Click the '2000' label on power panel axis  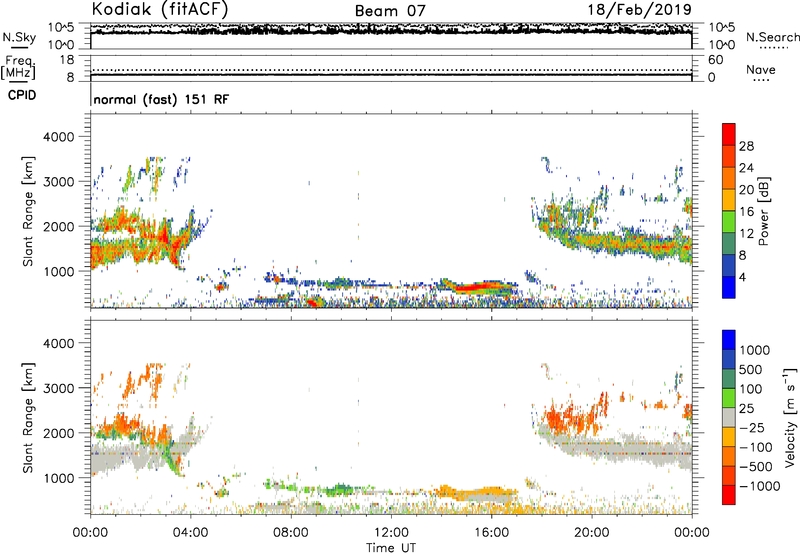coord(58,226)
